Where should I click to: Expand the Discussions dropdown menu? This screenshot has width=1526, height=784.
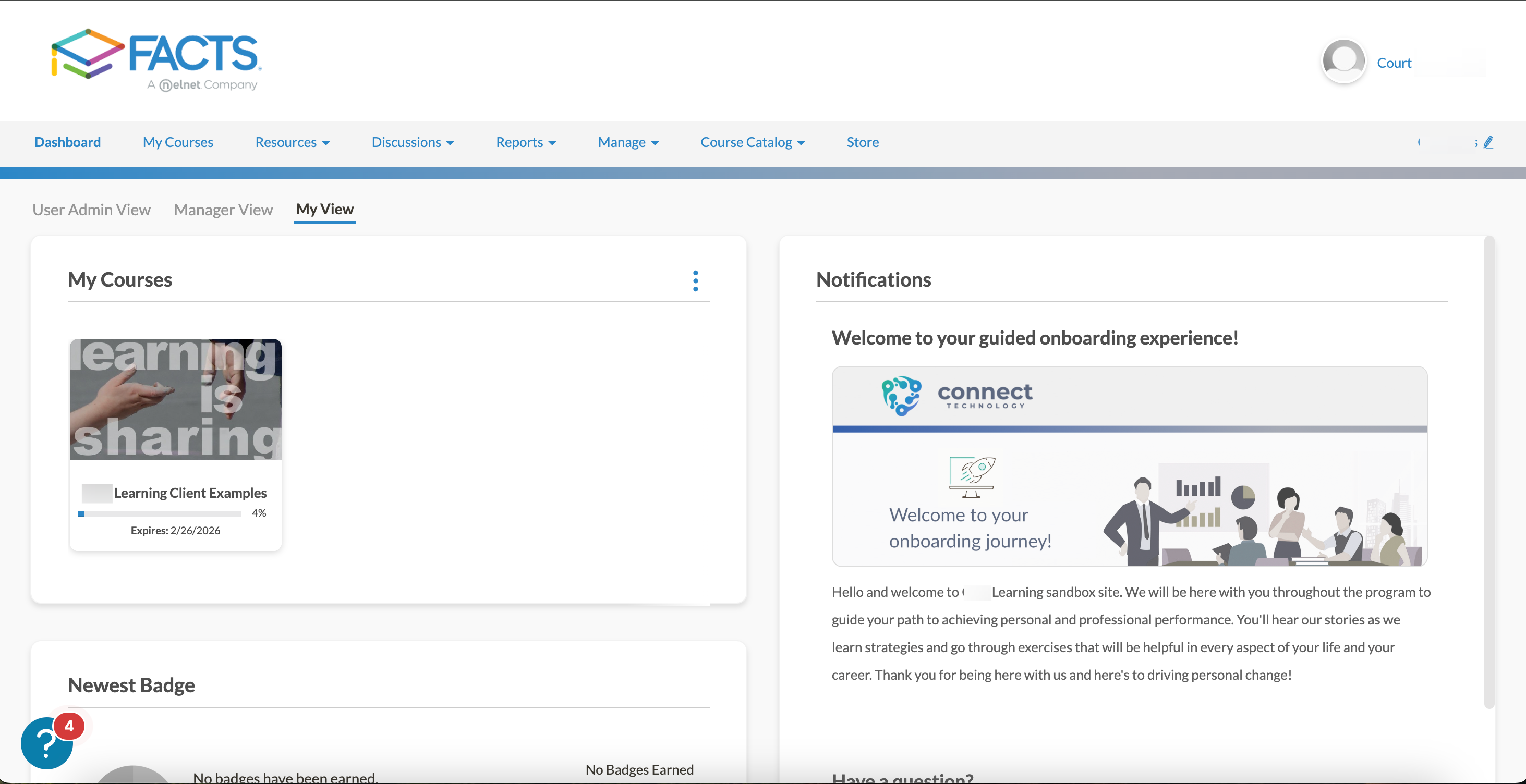pos(413,143)
